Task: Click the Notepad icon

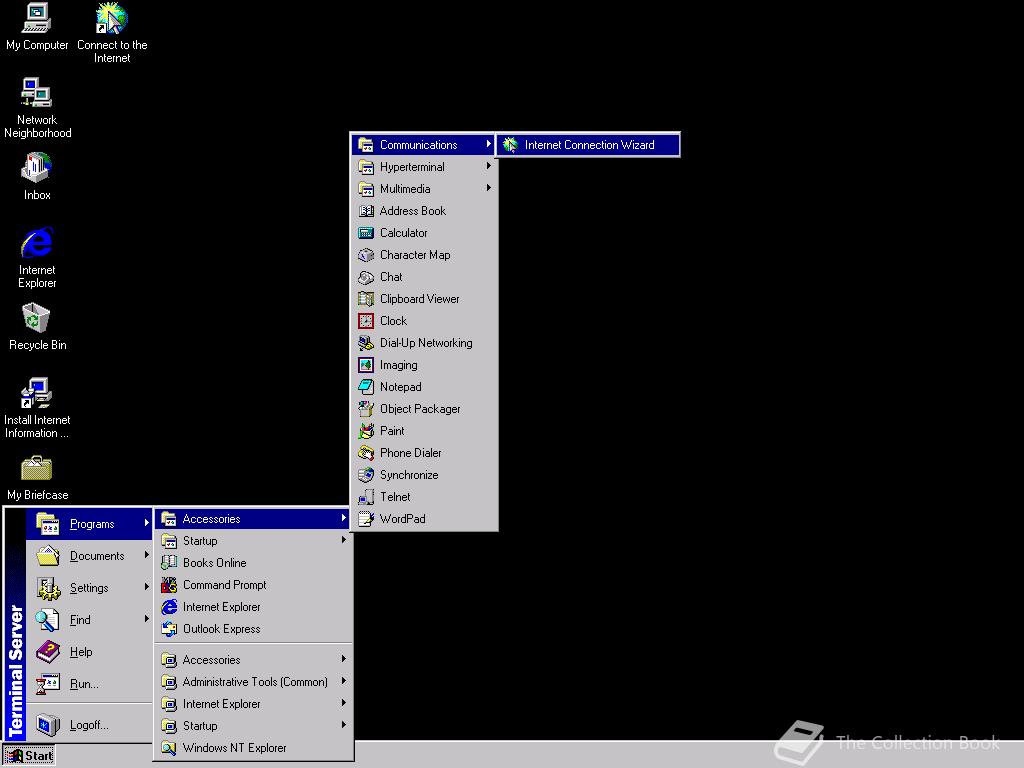Action: (366, 387)
